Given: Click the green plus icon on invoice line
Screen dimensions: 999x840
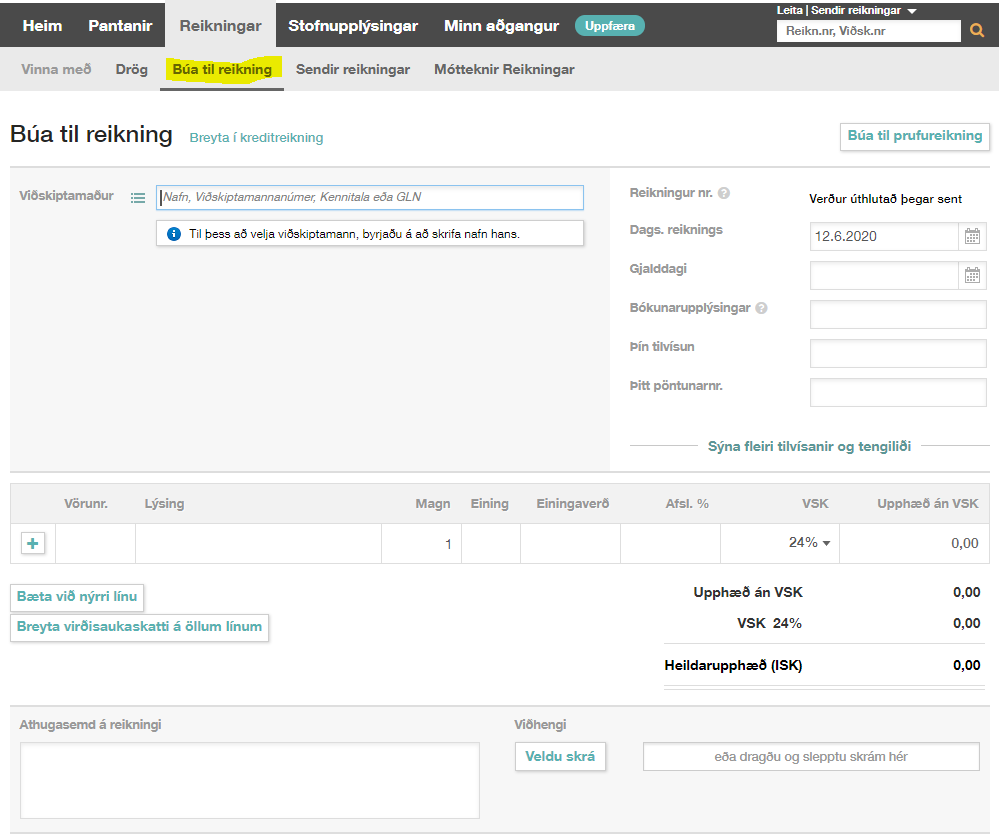Looking at the screenshot, I should click(x=33, y=543).
